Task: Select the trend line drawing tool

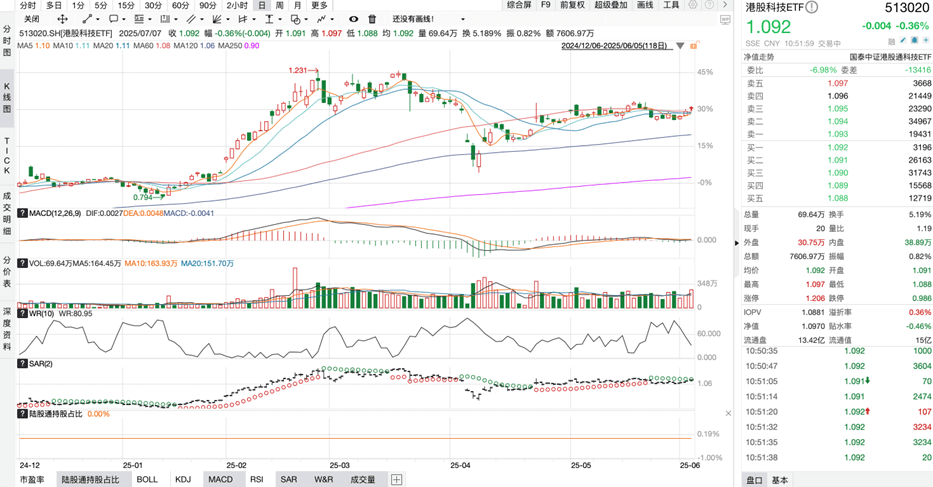Action: tap(87, 19)
